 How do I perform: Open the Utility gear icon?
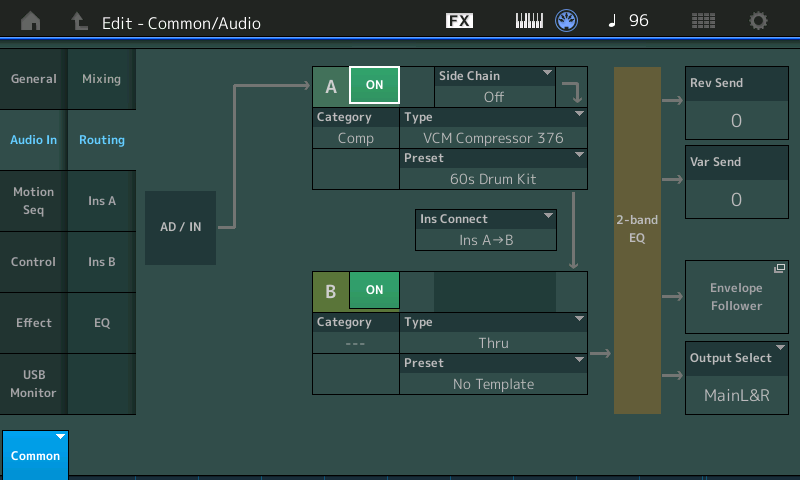pyautogui.click(x=758, y=21)
